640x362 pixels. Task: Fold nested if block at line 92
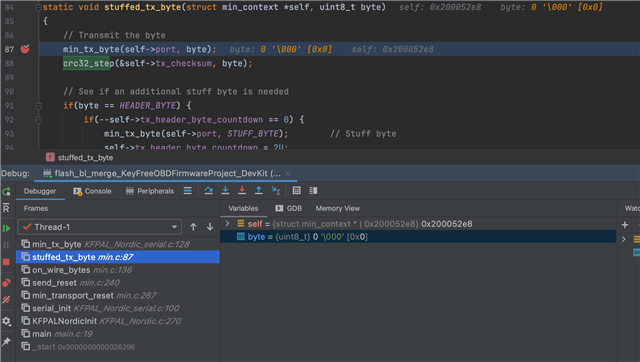(x=39, y=120)
